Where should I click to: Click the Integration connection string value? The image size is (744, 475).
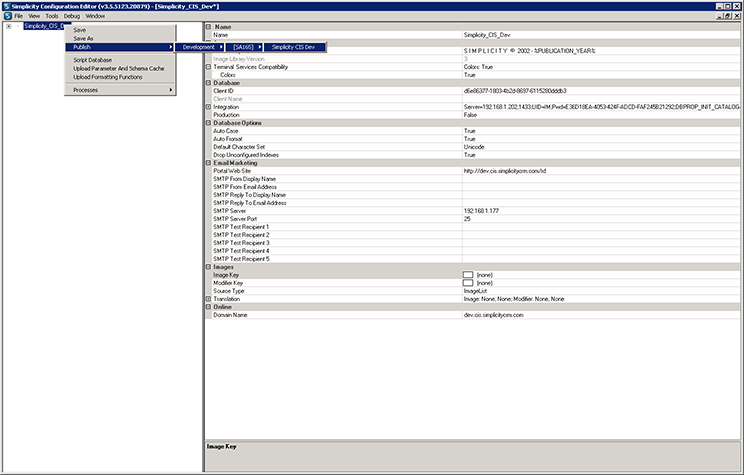click(x=601, y=107)
